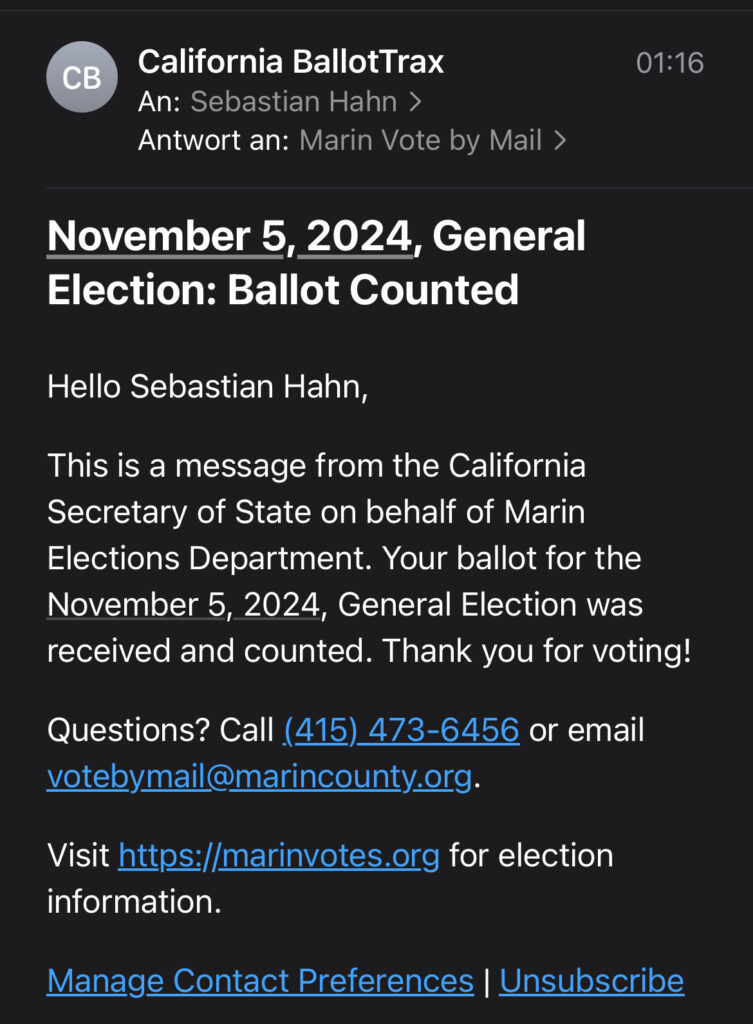Expand the chevron next to Sebastian Hahn

(415, 101)
